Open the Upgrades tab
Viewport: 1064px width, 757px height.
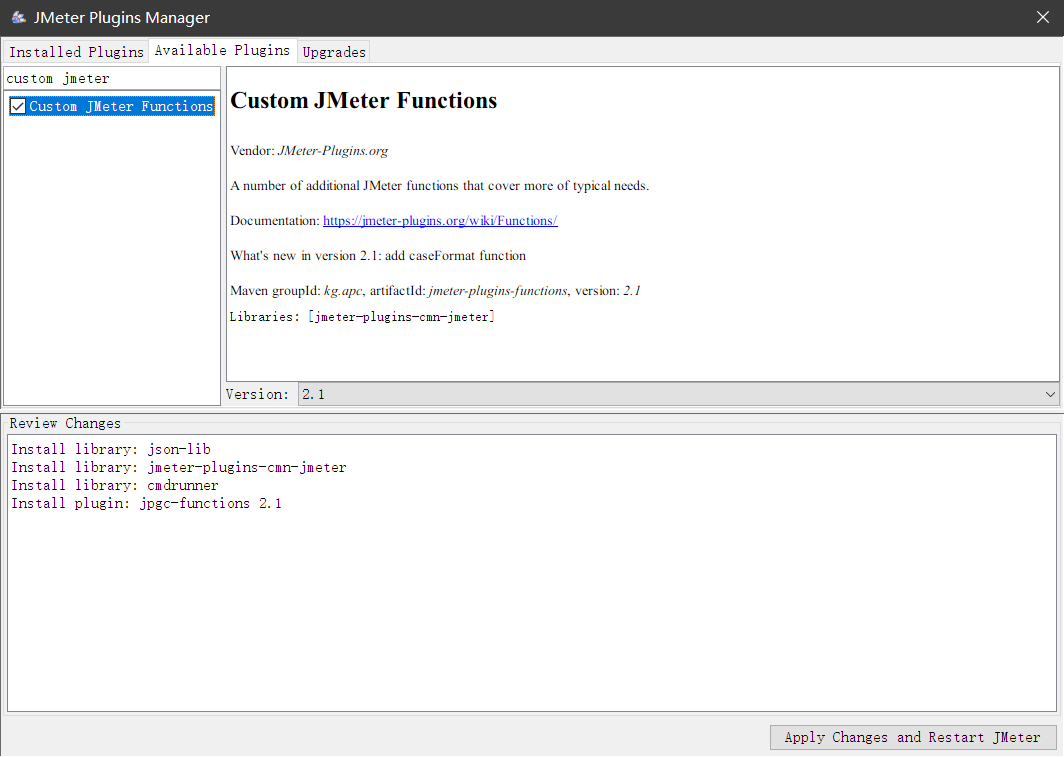pos(333,52)
